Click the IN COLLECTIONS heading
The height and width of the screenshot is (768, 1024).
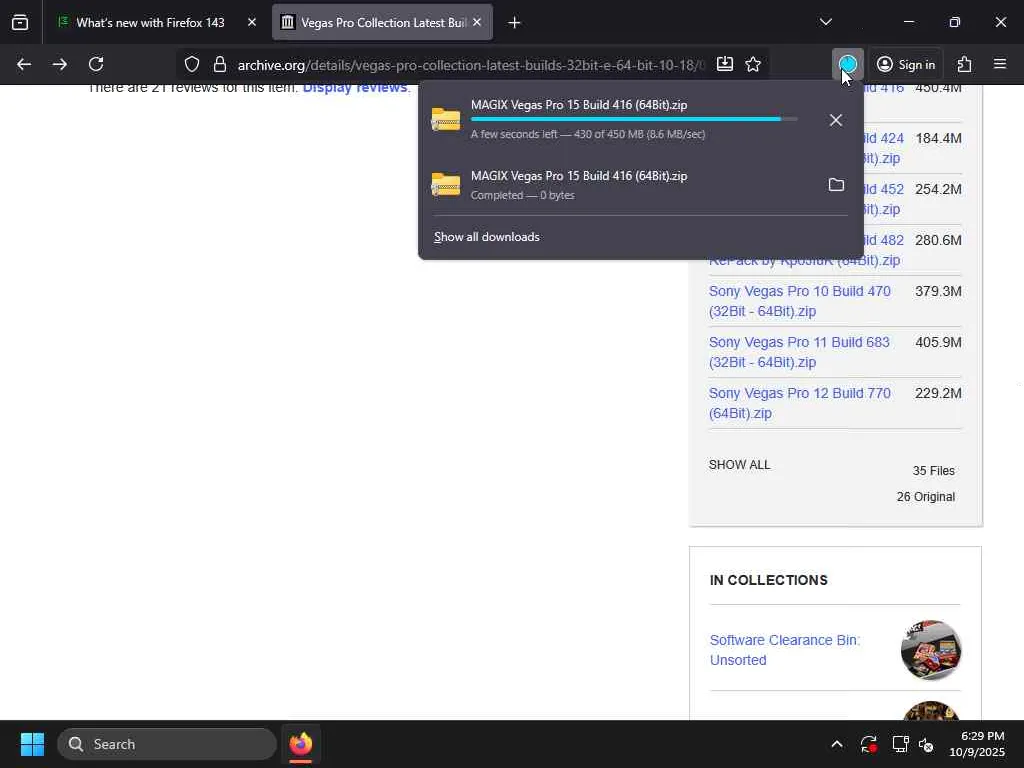(x=769, y=580)
